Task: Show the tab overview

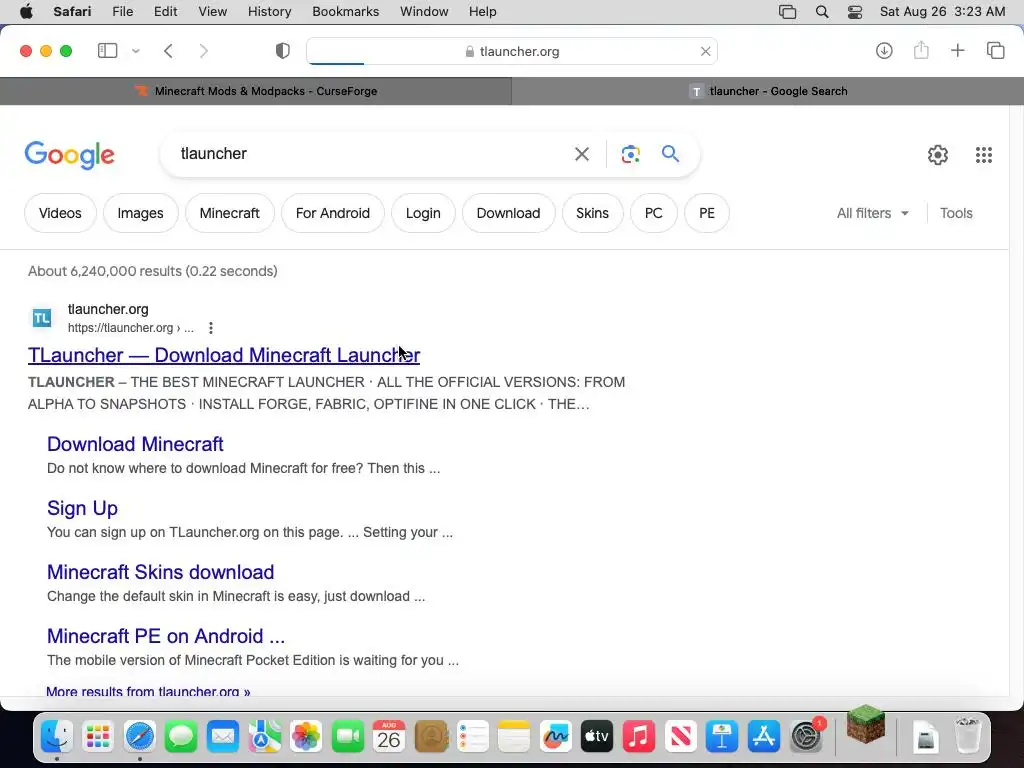Action: click(995, 50)
